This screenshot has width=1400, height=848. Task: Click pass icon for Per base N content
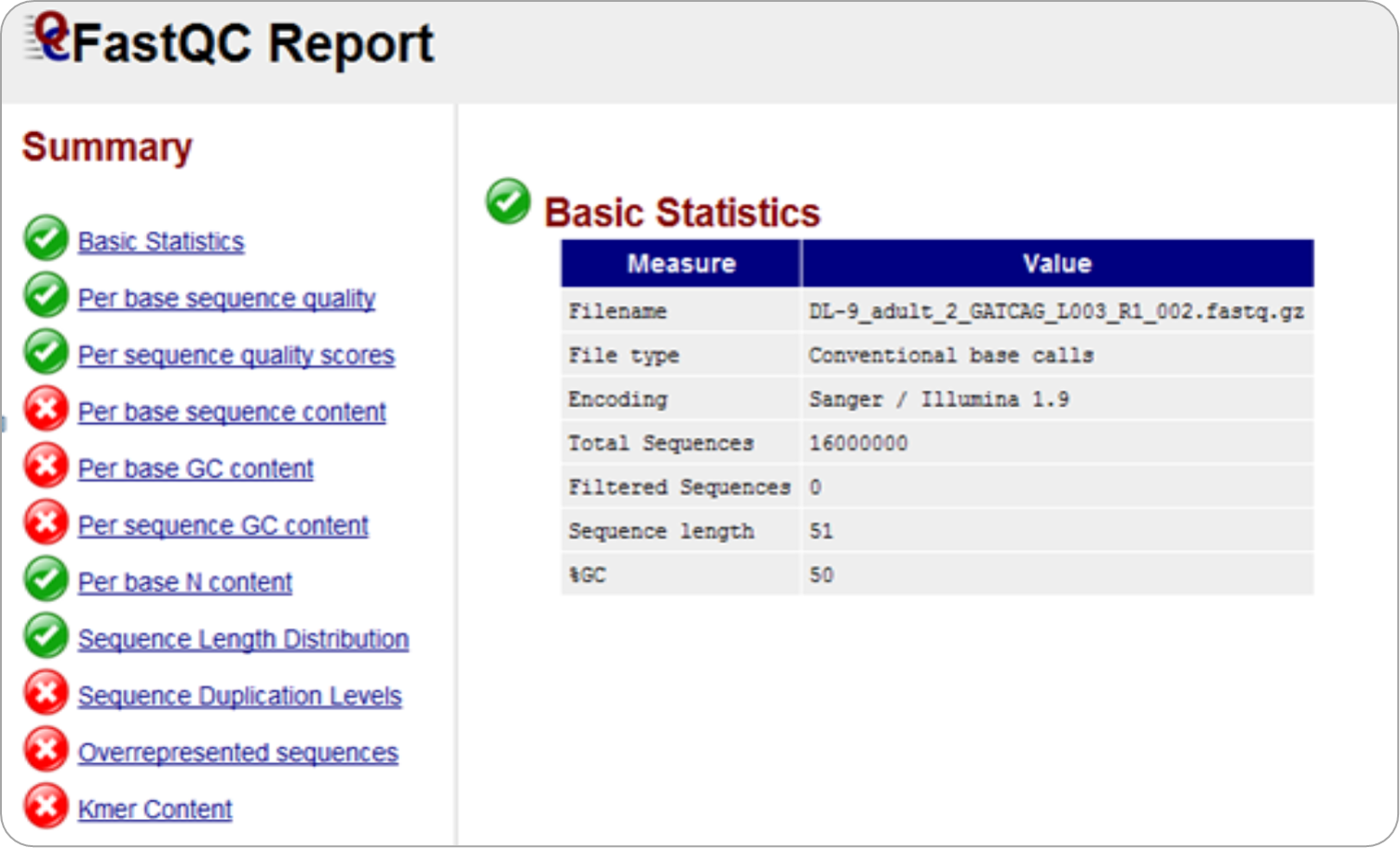point(47,579)
